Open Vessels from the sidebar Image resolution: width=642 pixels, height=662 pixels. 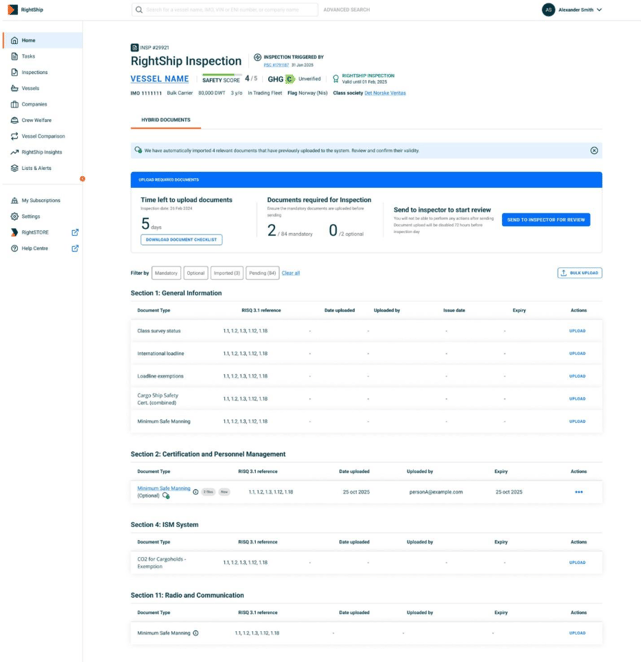30,88
